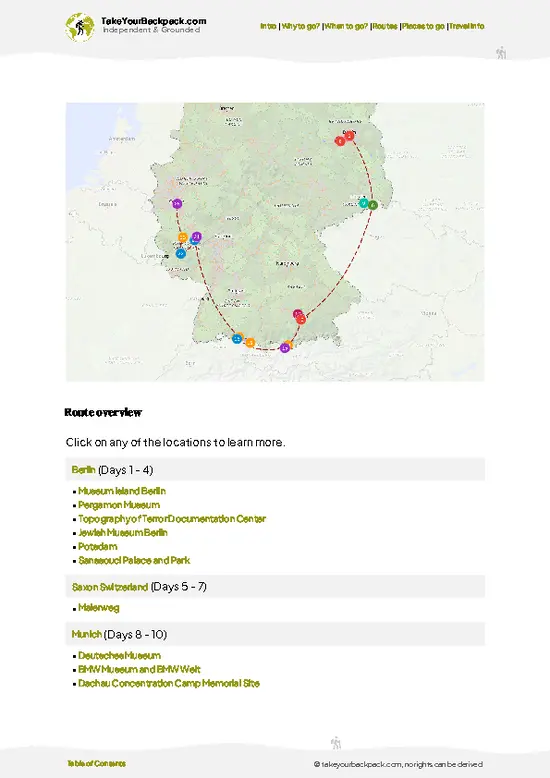Viewport: 550px width, 778px height.
Task: Click the right red marker on Berlin
Action: [349, 135]
